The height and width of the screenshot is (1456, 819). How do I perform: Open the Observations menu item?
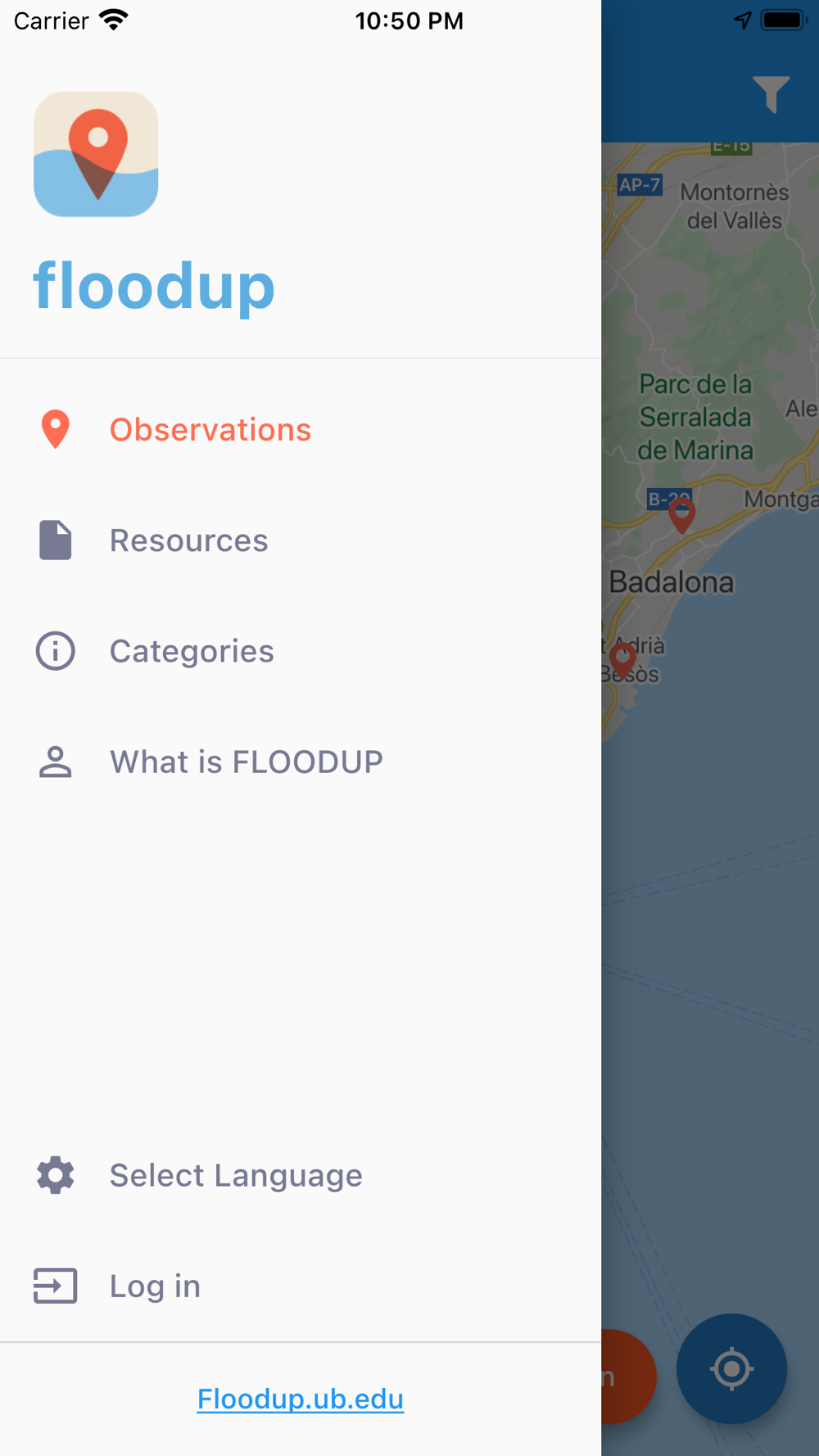[x=210, y=430]
